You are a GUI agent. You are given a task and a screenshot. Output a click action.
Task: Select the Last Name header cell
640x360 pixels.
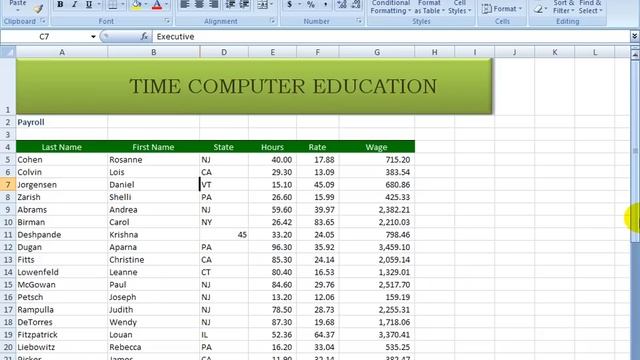pyautogui.click(x=62, y=147)
